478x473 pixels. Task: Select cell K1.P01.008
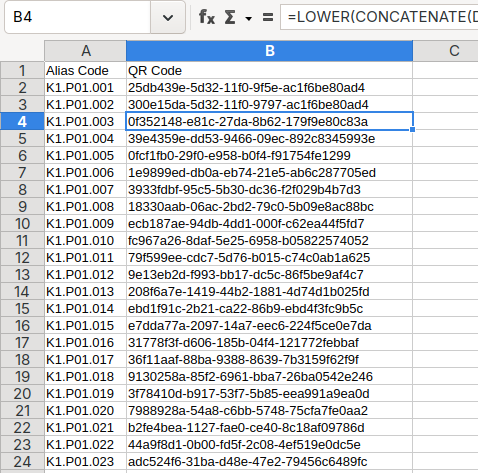pos(86,207)
